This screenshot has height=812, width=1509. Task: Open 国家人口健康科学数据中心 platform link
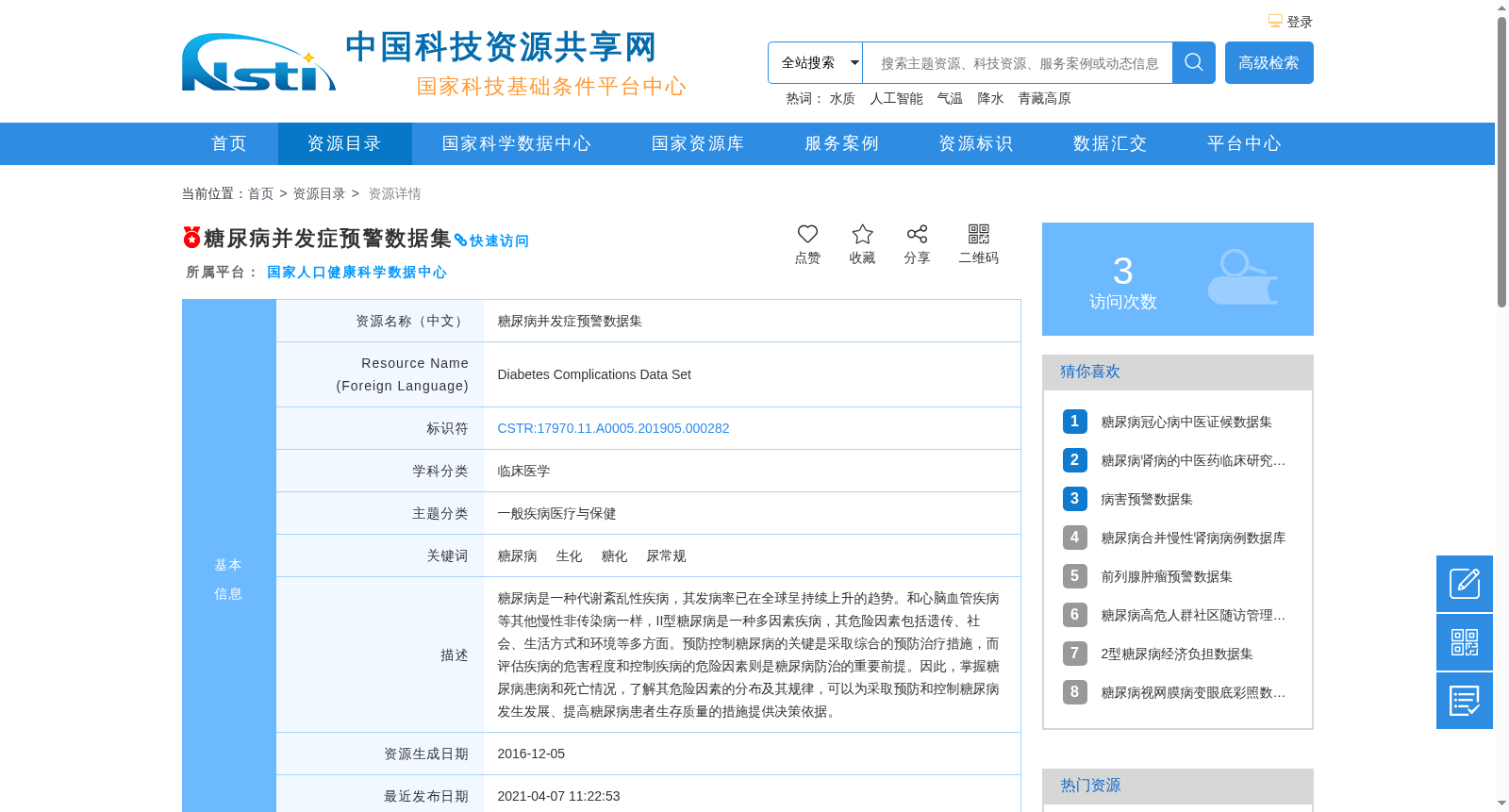click(x=357, y=272)
